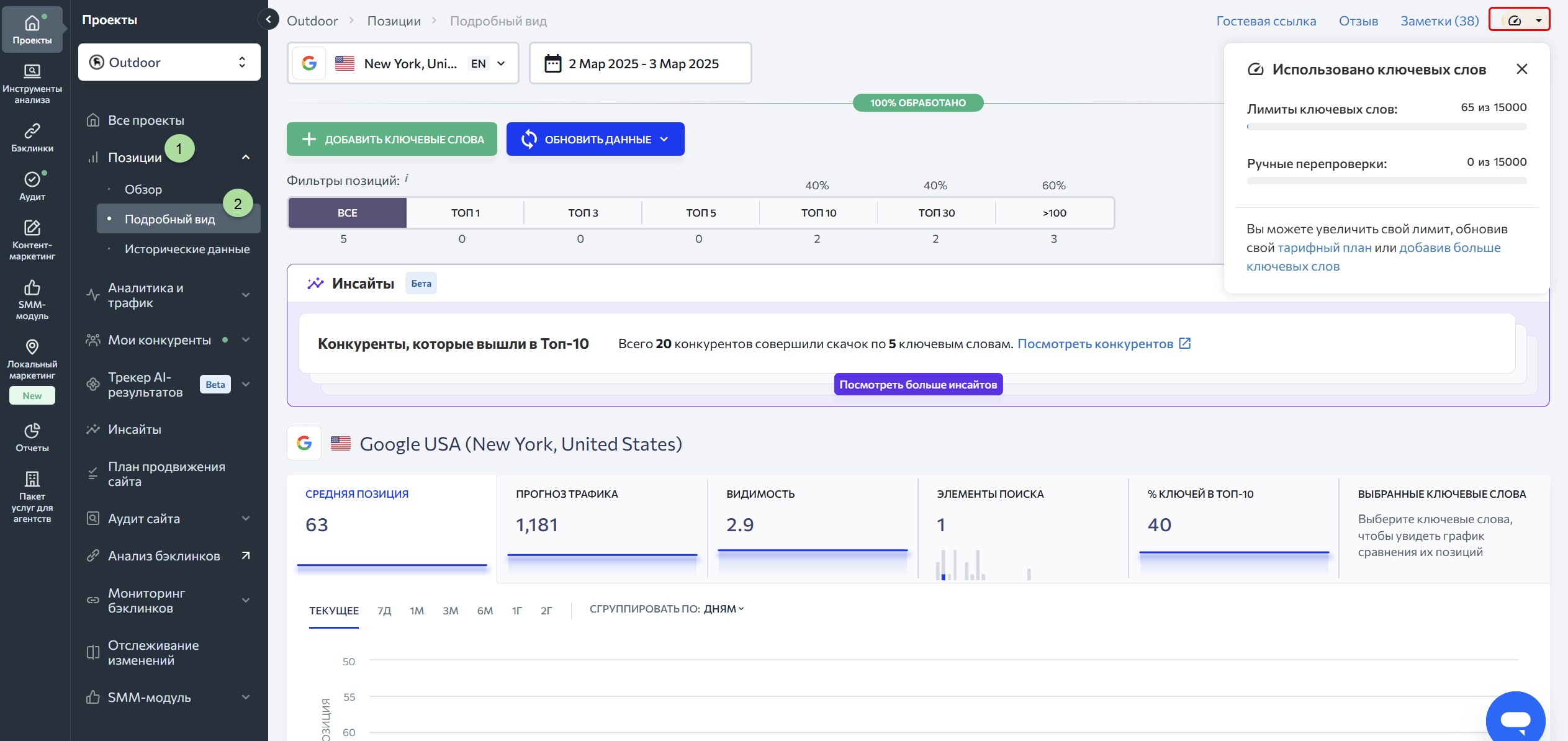Click the calendar icon for date range

(x=552, y=63)
